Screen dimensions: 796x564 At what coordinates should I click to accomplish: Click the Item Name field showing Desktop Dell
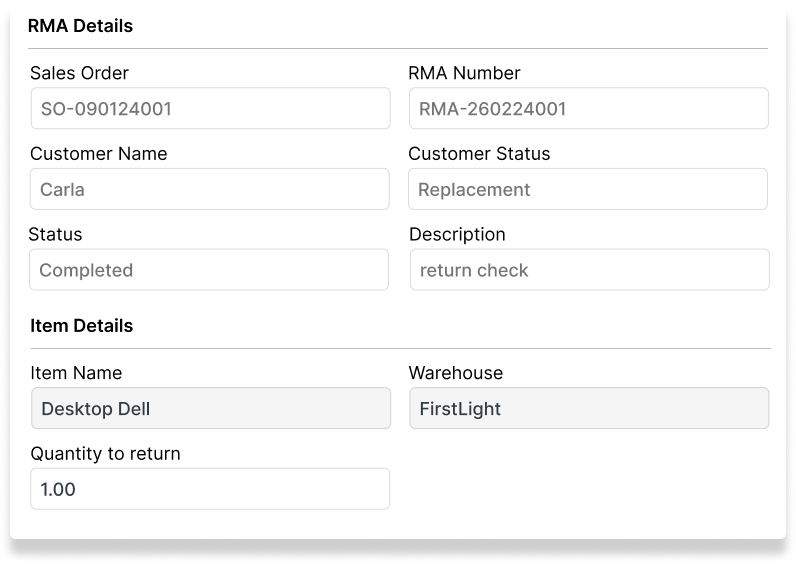click(x=210, y=408)
